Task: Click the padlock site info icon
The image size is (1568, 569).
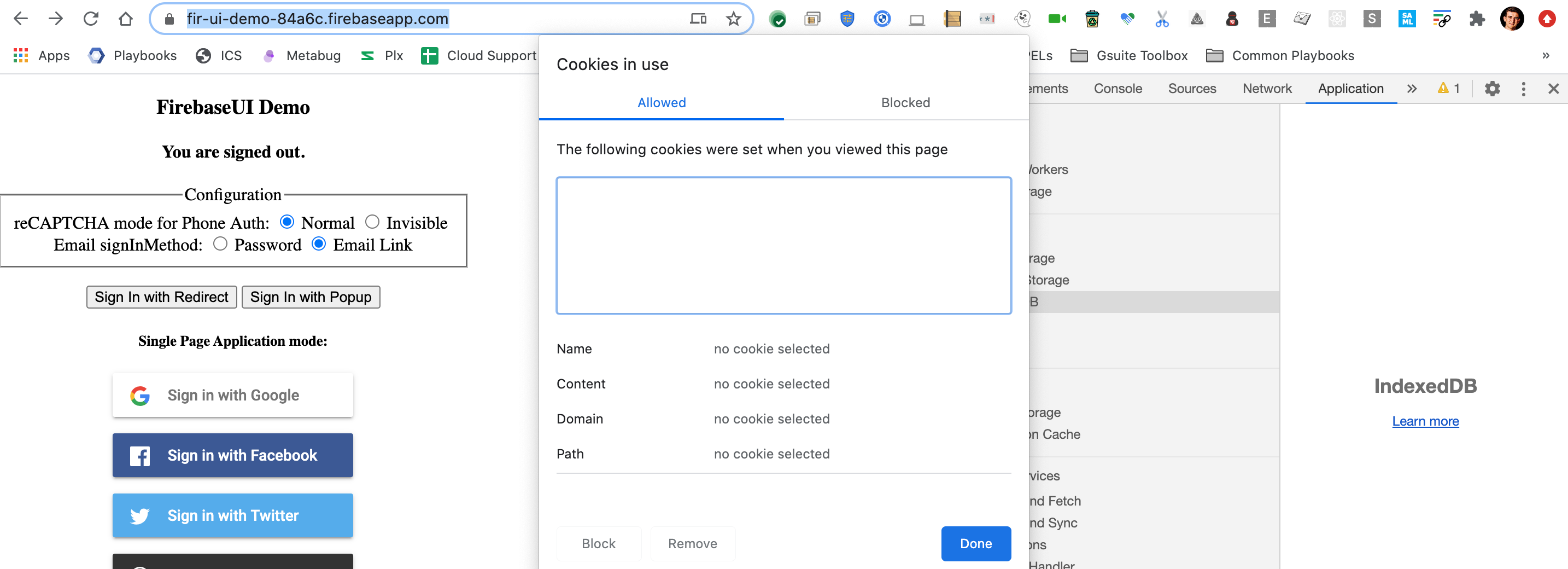Action: pyautogui.click(x=170, y=19)
